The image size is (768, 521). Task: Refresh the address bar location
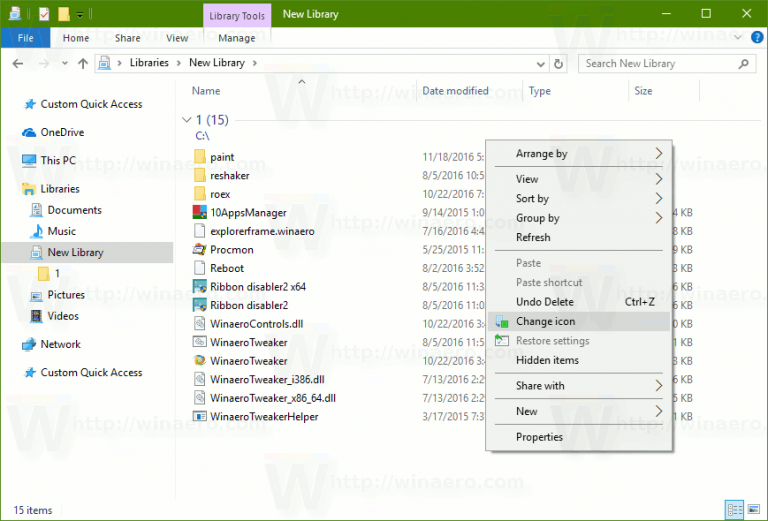[558, 64]
